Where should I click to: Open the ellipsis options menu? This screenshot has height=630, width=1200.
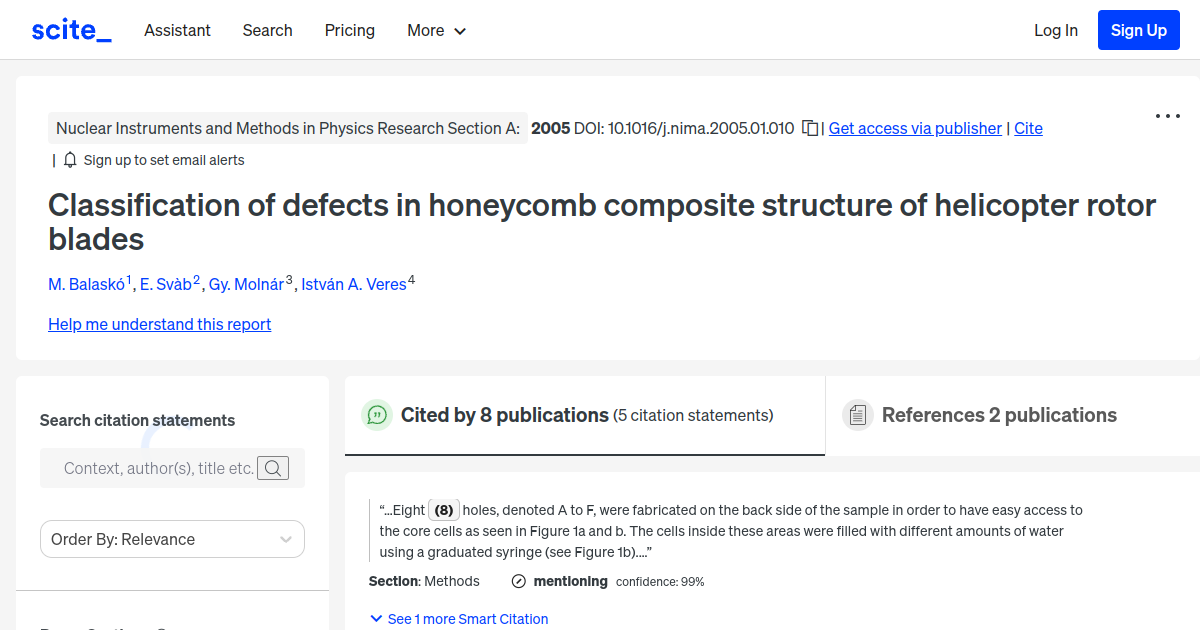tap(1167, 116)
